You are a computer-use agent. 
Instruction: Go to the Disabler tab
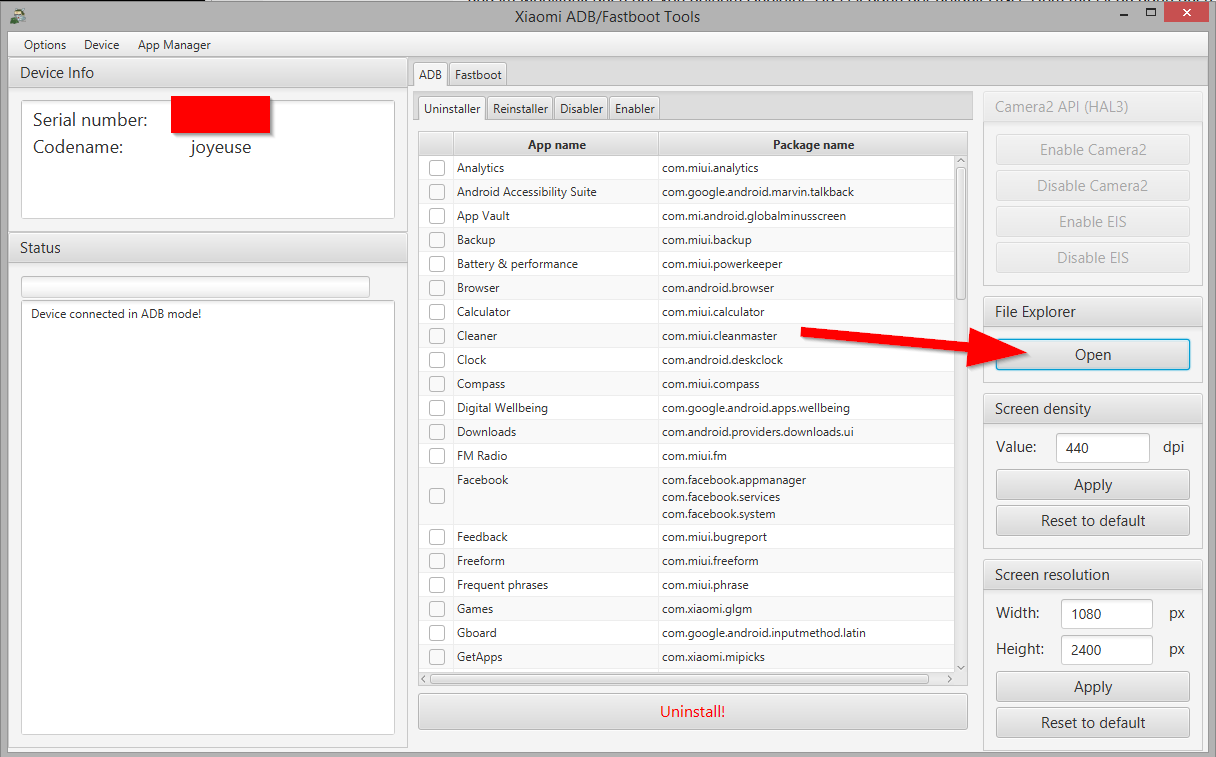(581, 109)
